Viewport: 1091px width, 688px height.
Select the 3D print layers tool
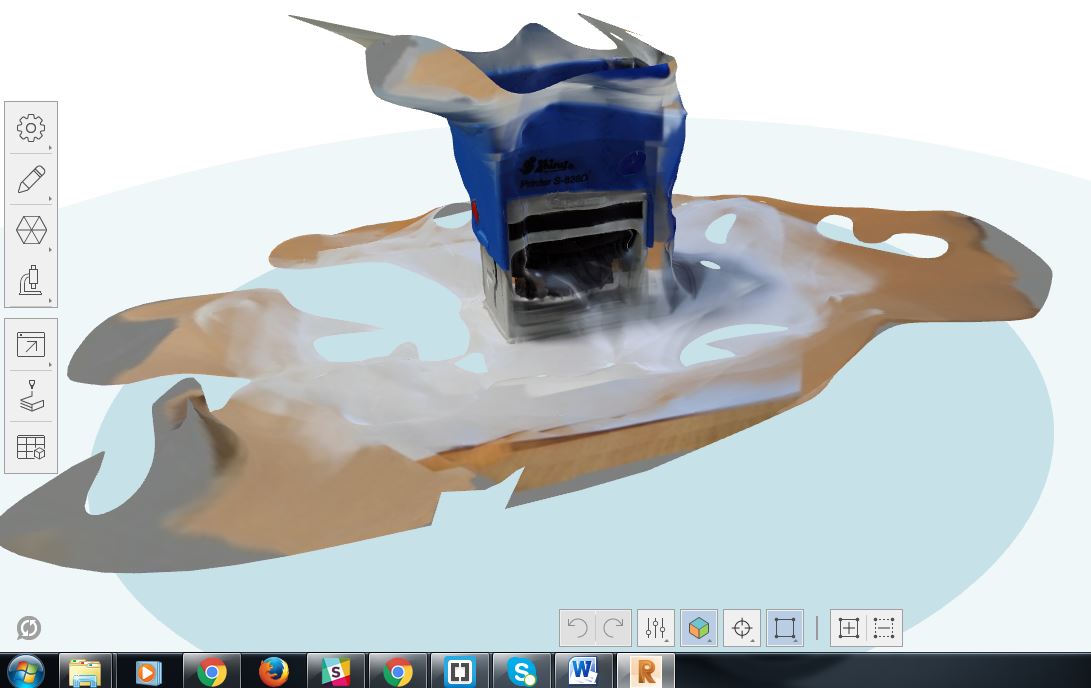click(x=31, y=396)
